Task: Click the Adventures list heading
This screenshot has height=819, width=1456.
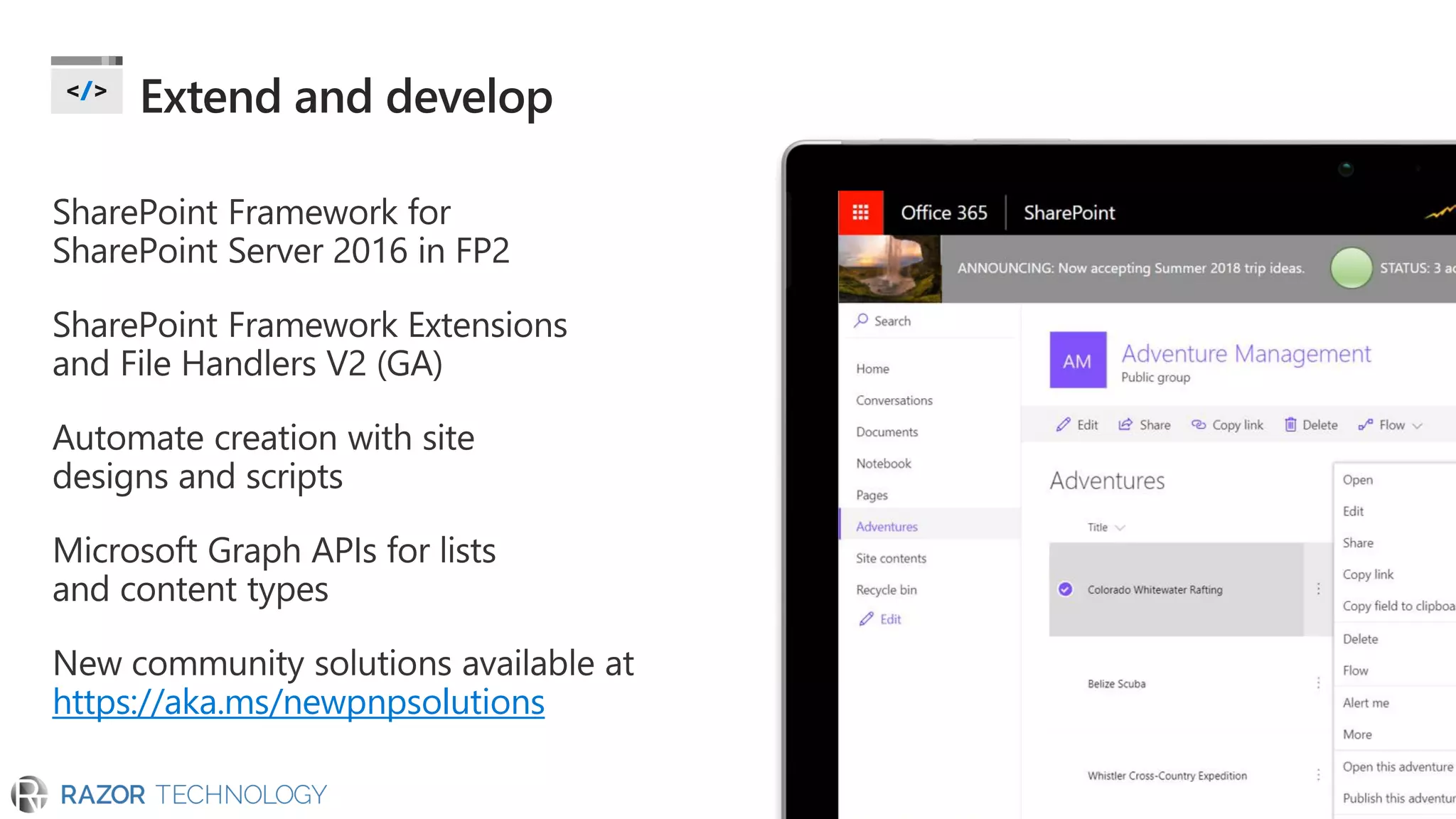Action: click(x=1107, y=481)
